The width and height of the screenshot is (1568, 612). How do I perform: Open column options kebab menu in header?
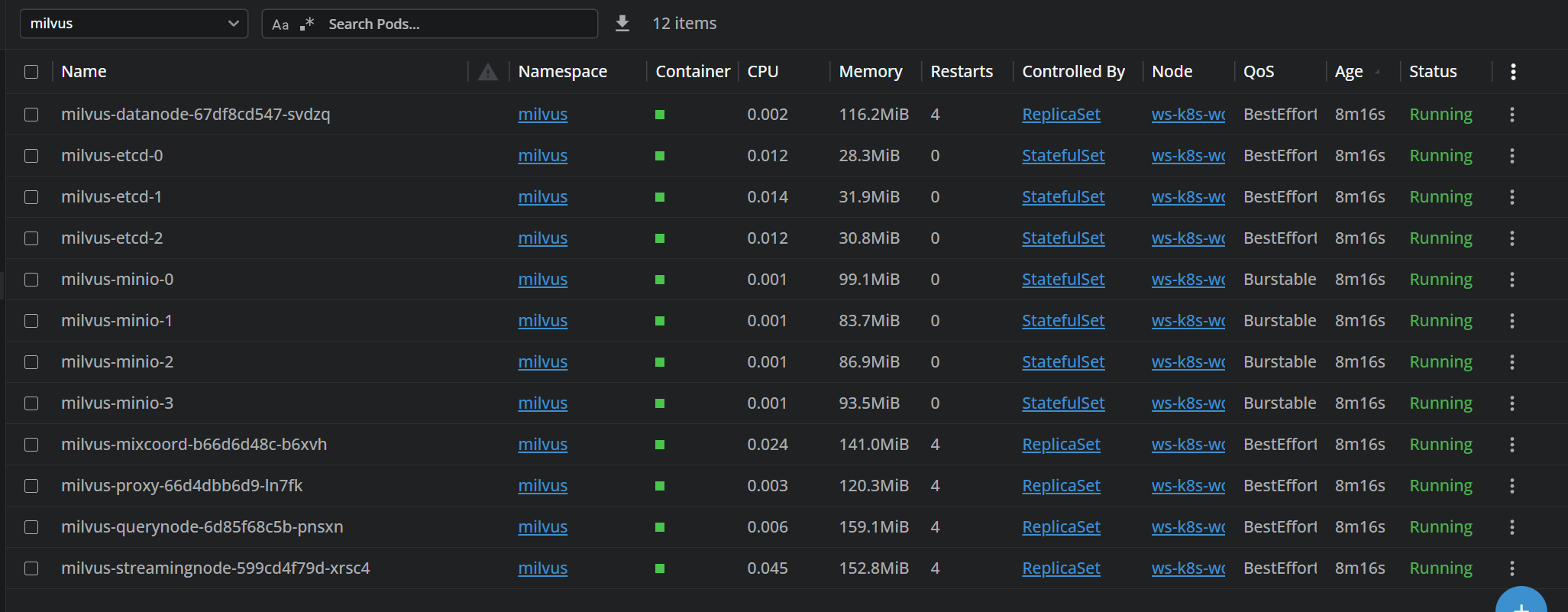pos(1512,72)
